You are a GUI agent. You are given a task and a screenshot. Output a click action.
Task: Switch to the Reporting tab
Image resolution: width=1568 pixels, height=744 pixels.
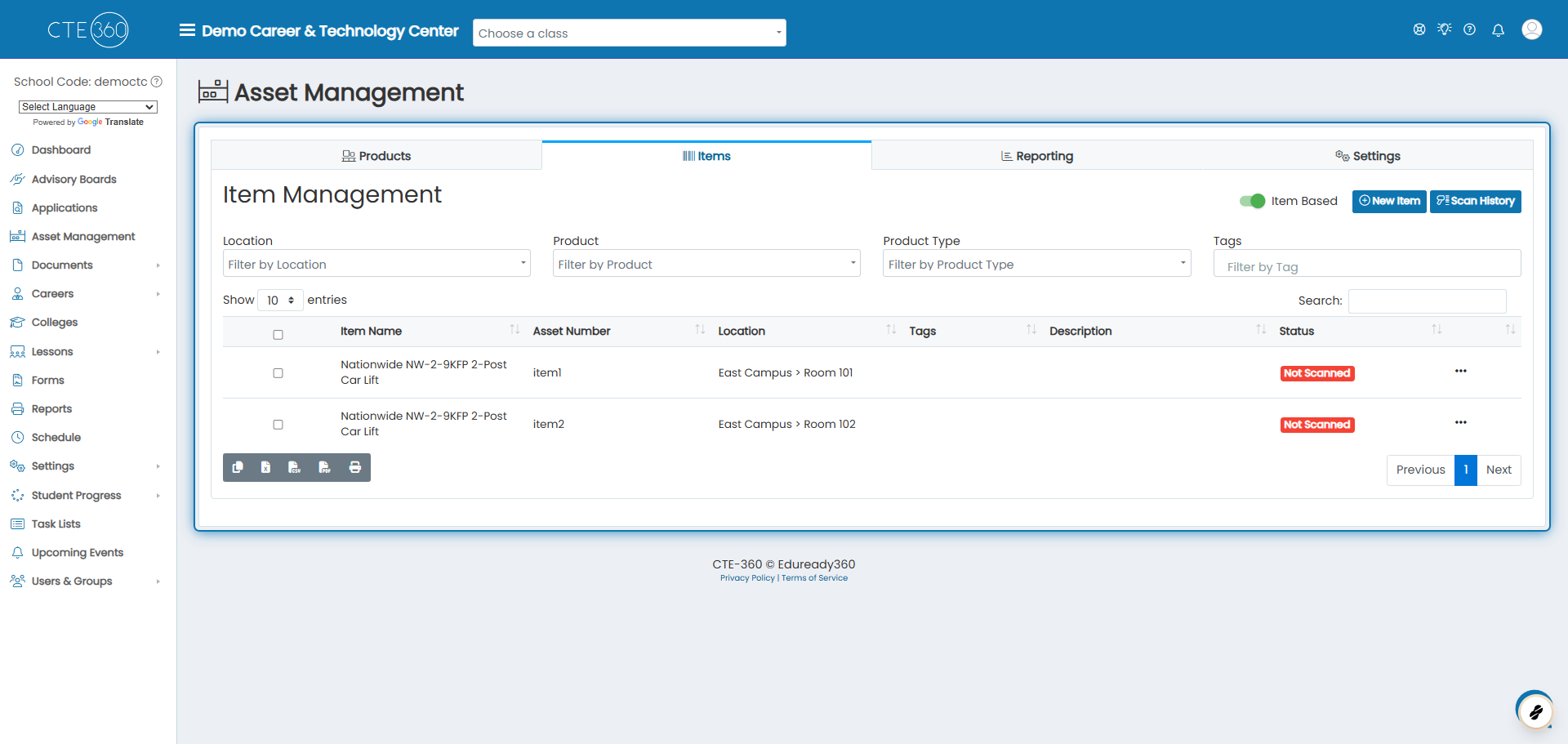point(1037,156)
